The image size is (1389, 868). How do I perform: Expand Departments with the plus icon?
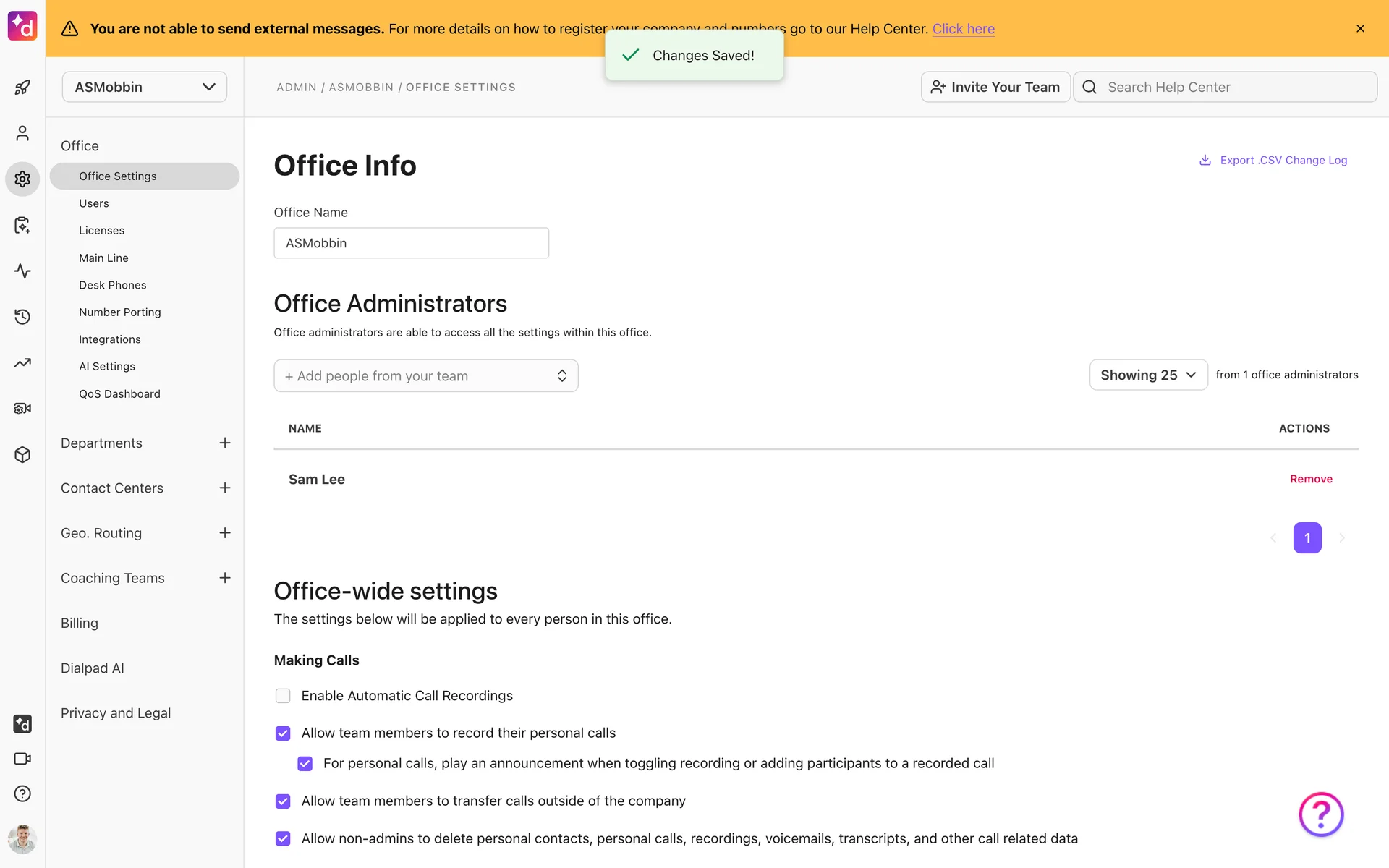tap(225, 443)
